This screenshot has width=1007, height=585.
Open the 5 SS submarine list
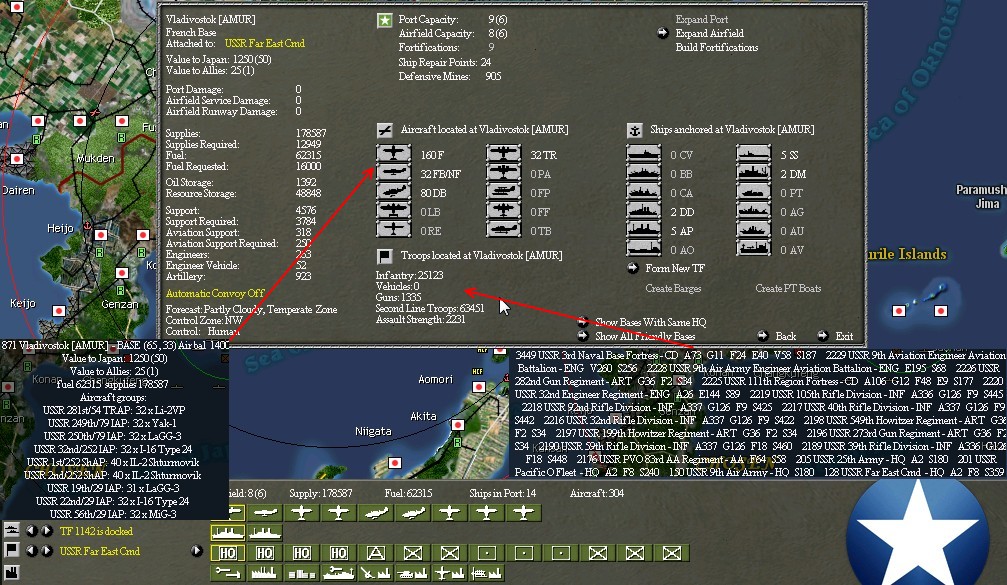[x=753, y=154]
